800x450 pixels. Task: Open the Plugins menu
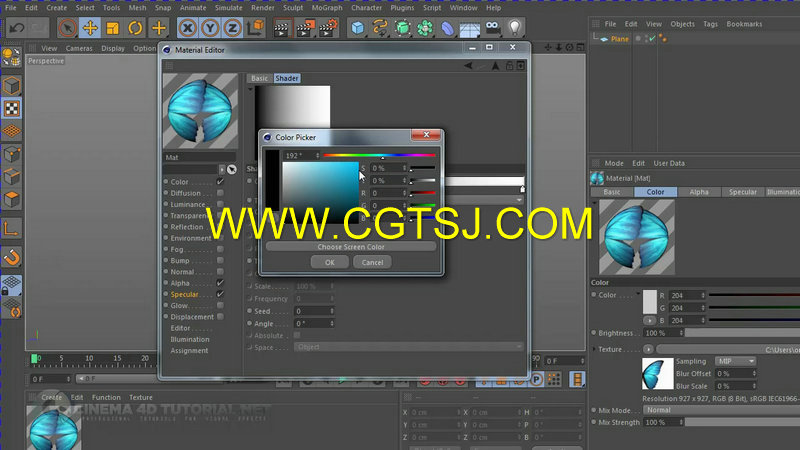402,8
